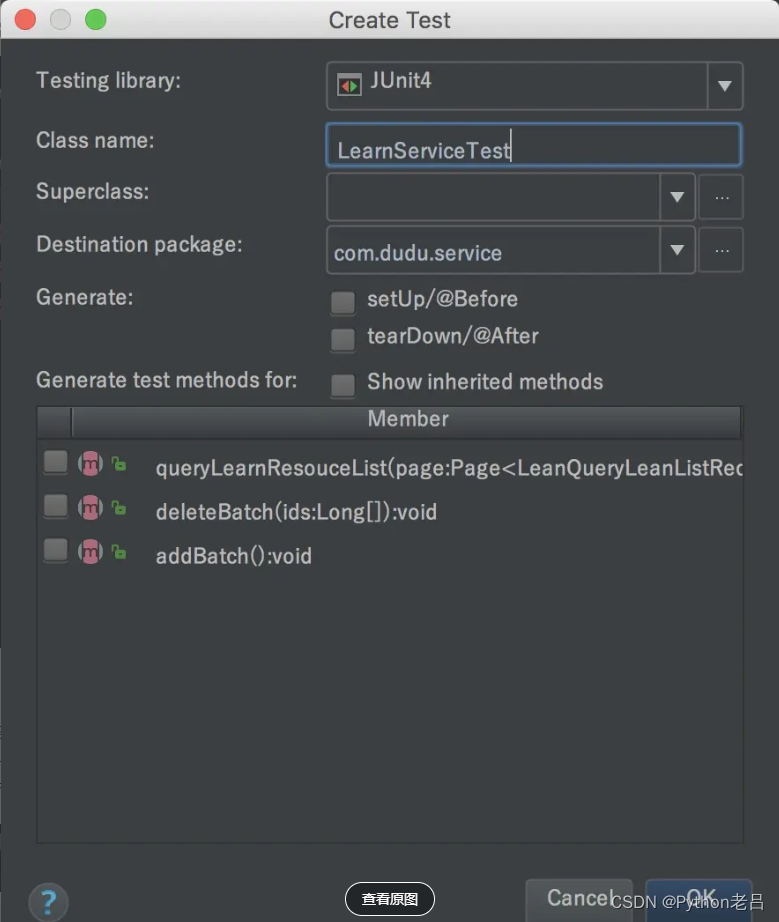The width and height of the screenshot is (779, 922).
Task: Click the help question mark icon
Action: 48,902
